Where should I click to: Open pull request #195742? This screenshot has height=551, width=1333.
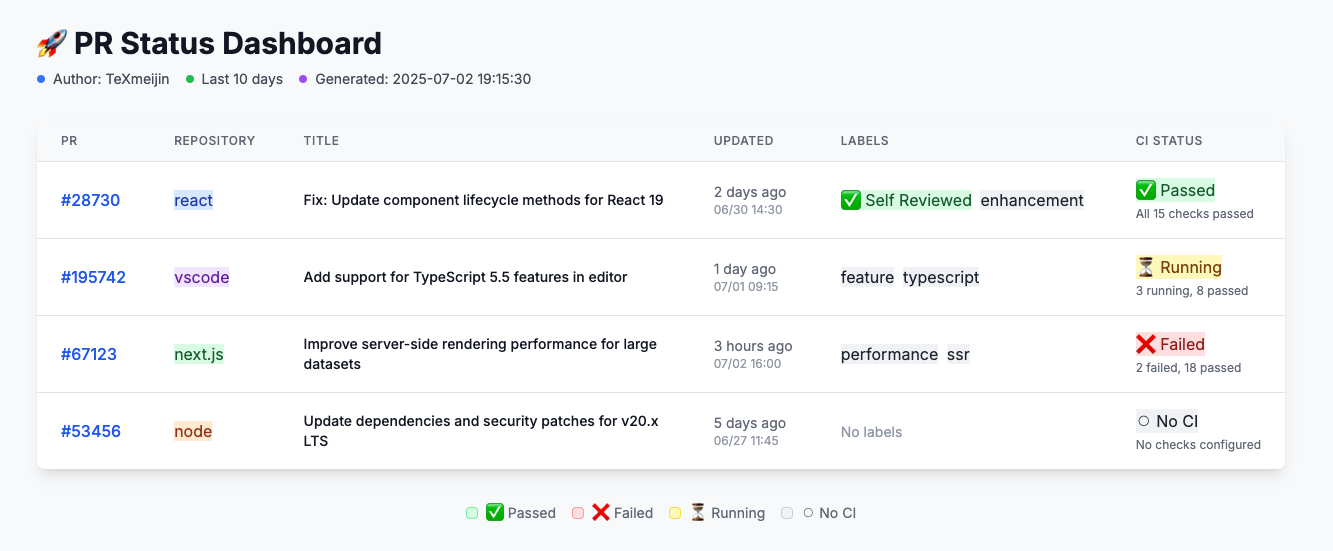[x=93, y=277]
